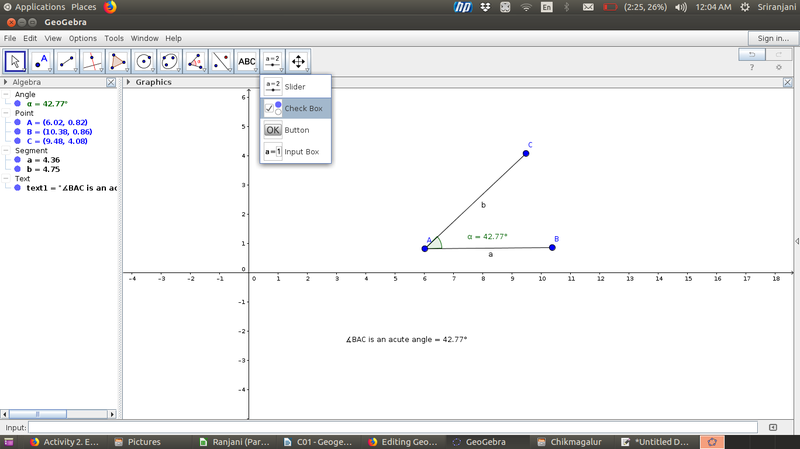Open the Window menu

(x=144, y=38)
